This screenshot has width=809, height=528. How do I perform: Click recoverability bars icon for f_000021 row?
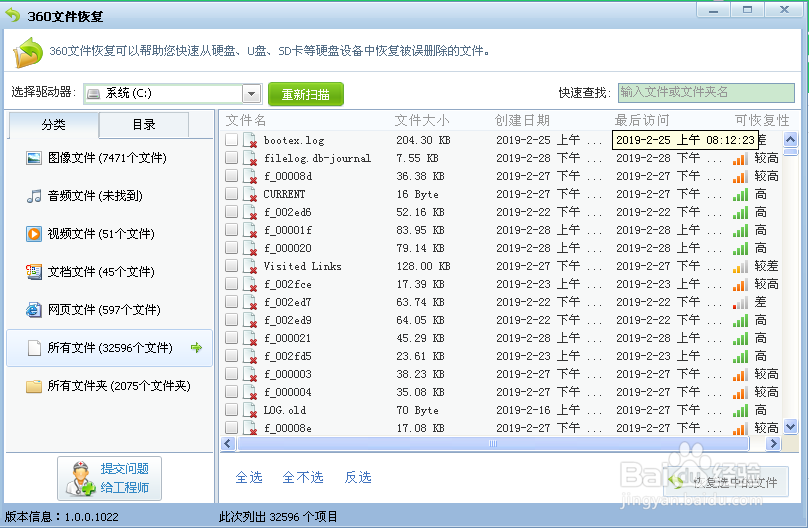tap(740, 339)
